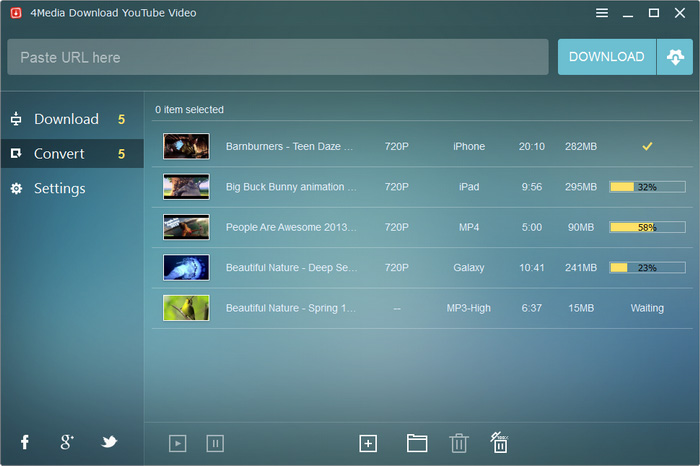
Task: Click the cloud download icon beside DOWNLOAD
Action: [675, 57]
